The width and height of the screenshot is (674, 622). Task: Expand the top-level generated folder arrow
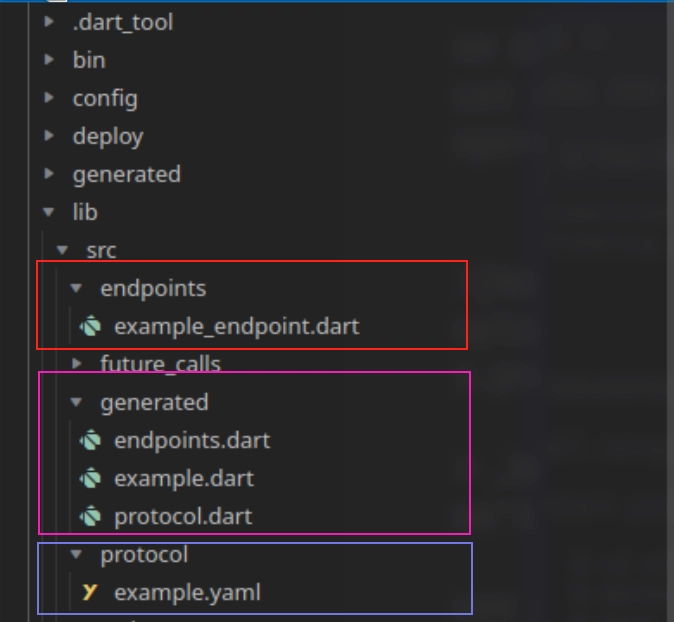[x=49, y=174]
